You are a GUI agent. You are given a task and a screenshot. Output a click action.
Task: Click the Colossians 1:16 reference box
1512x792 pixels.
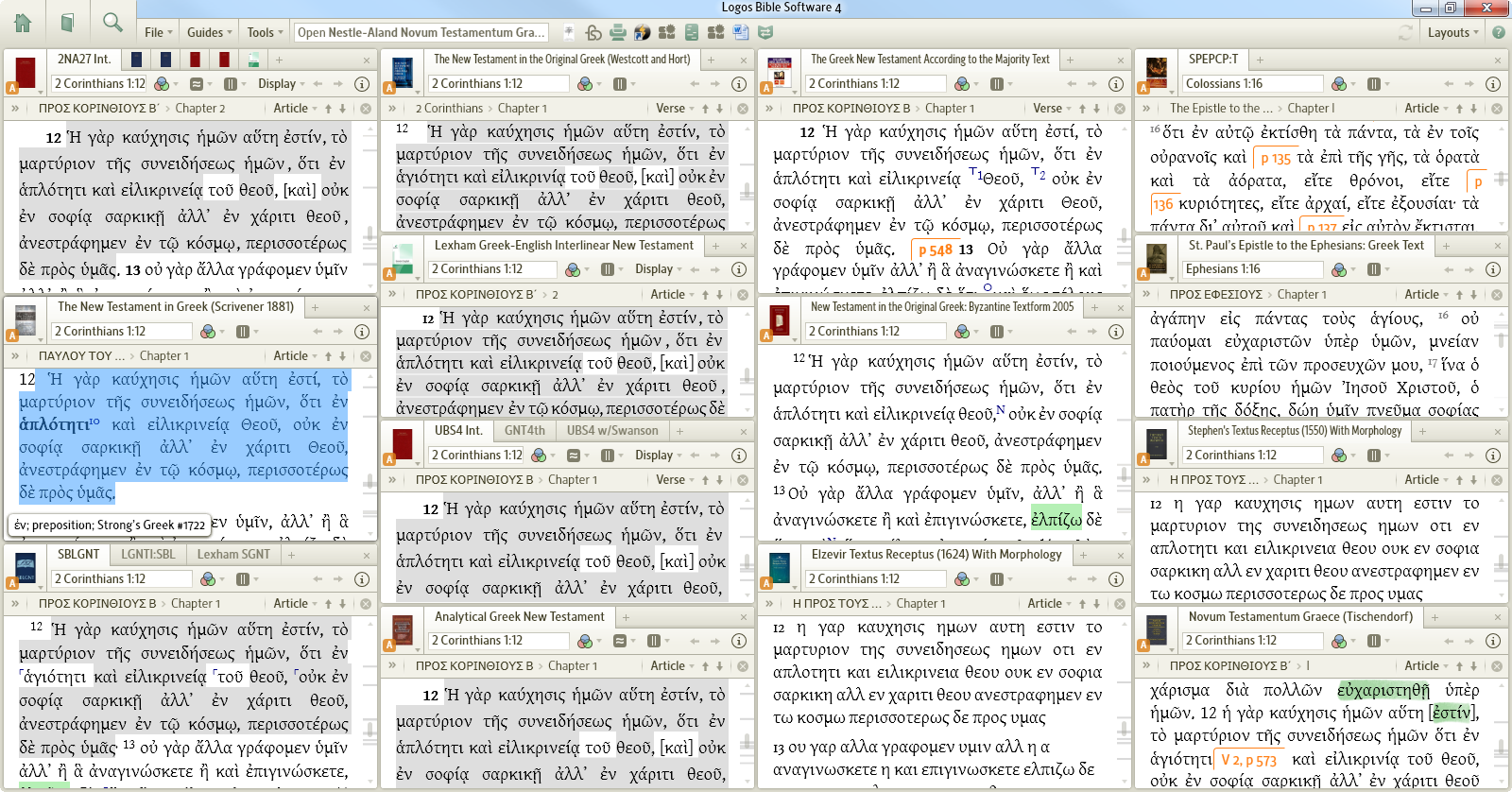(x=1252, y=83)
